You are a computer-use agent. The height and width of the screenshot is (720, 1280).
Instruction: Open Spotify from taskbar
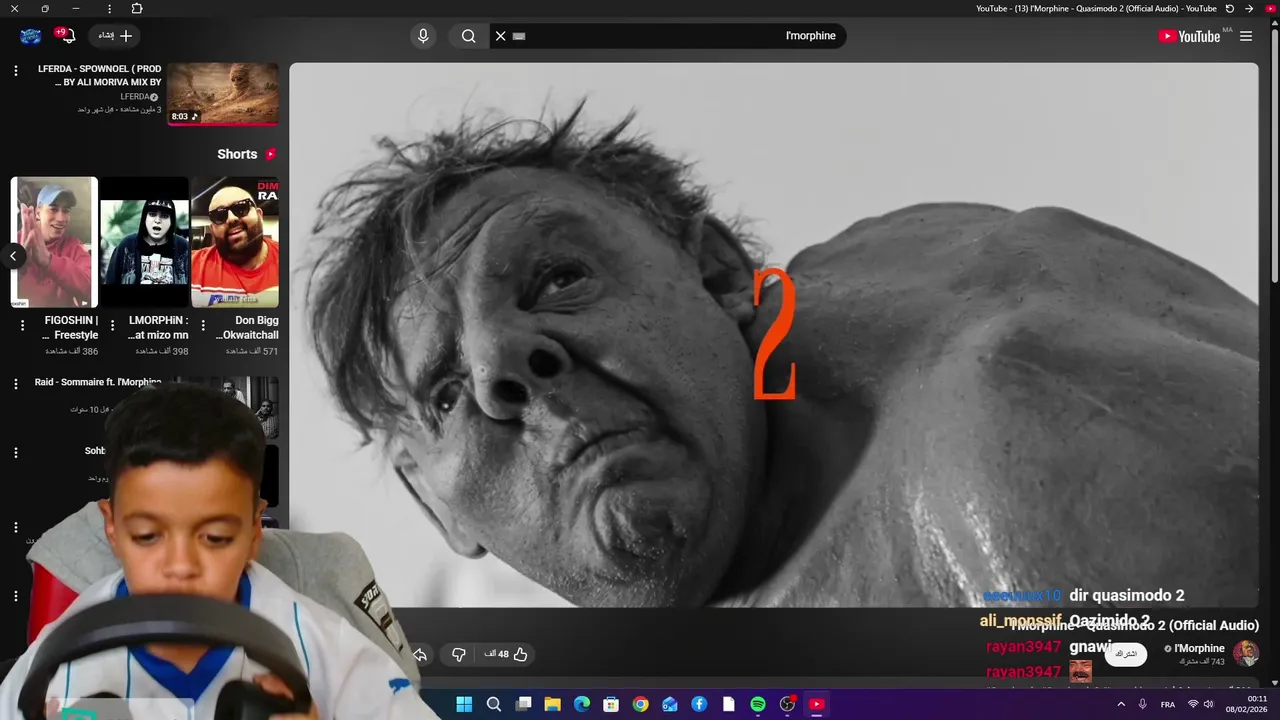click(758, 704)
